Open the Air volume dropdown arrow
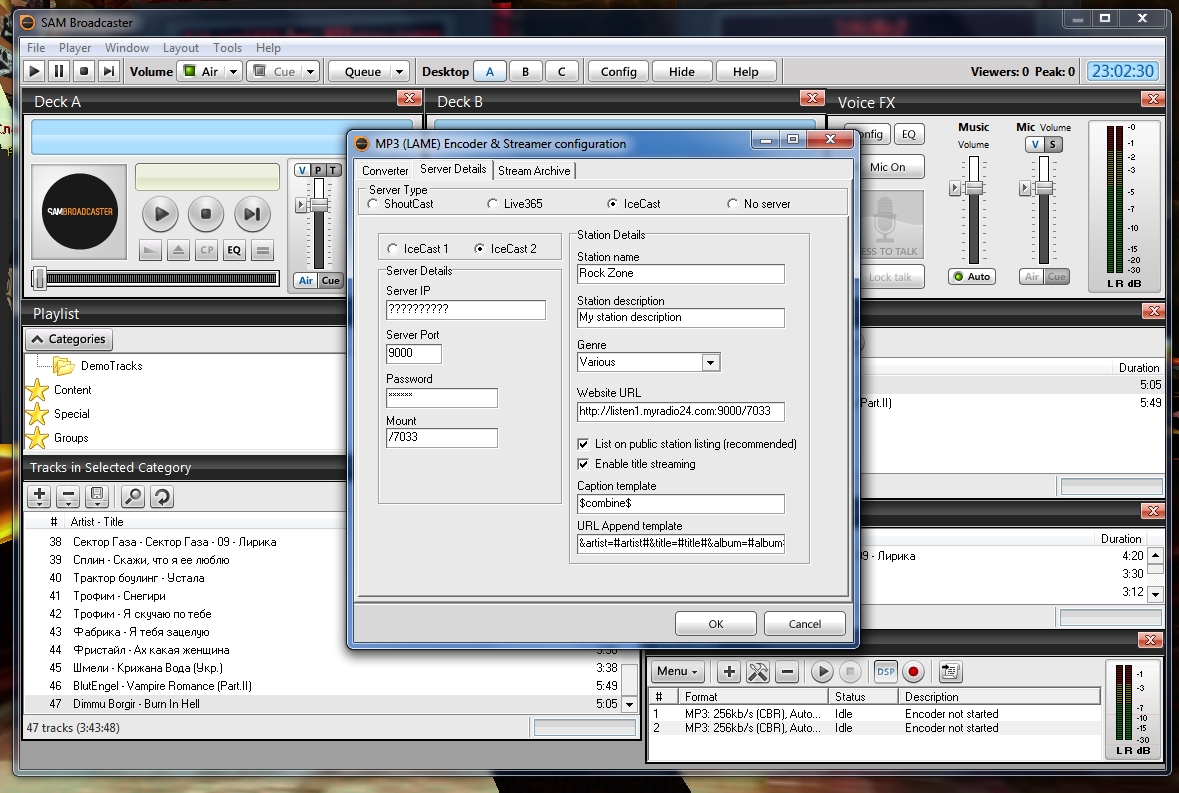Image resolution: width=1179 pixels, height=793 pixels. click(x=233, y=71)
